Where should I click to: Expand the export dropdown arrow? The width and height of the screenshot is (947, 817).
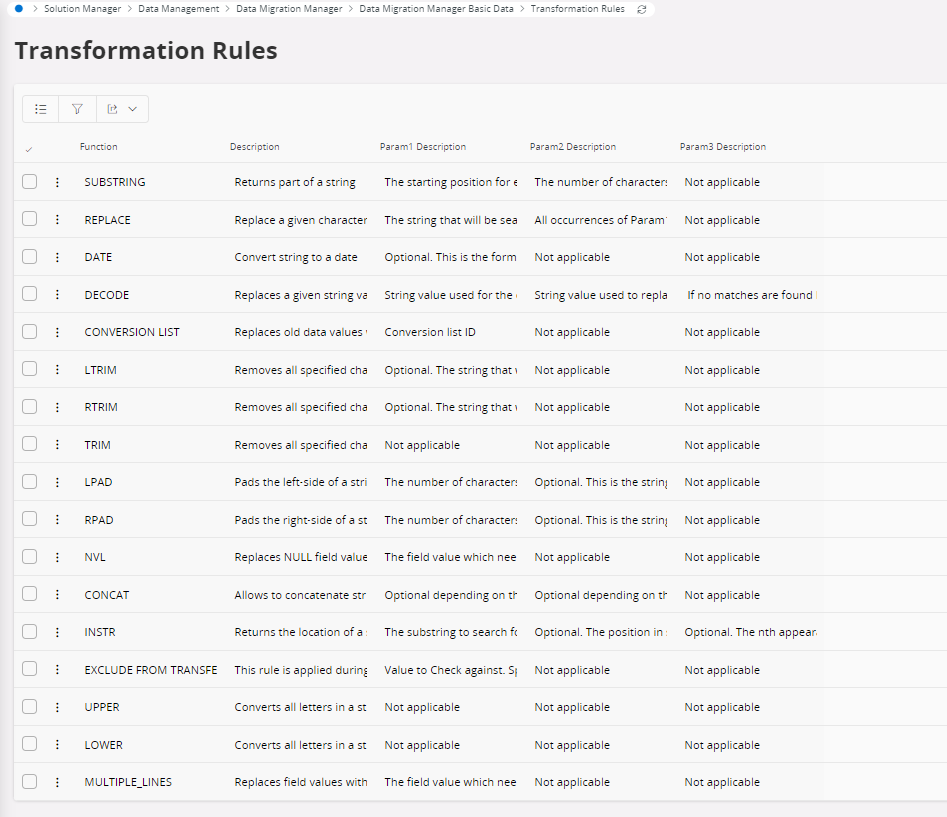point(133,109)
